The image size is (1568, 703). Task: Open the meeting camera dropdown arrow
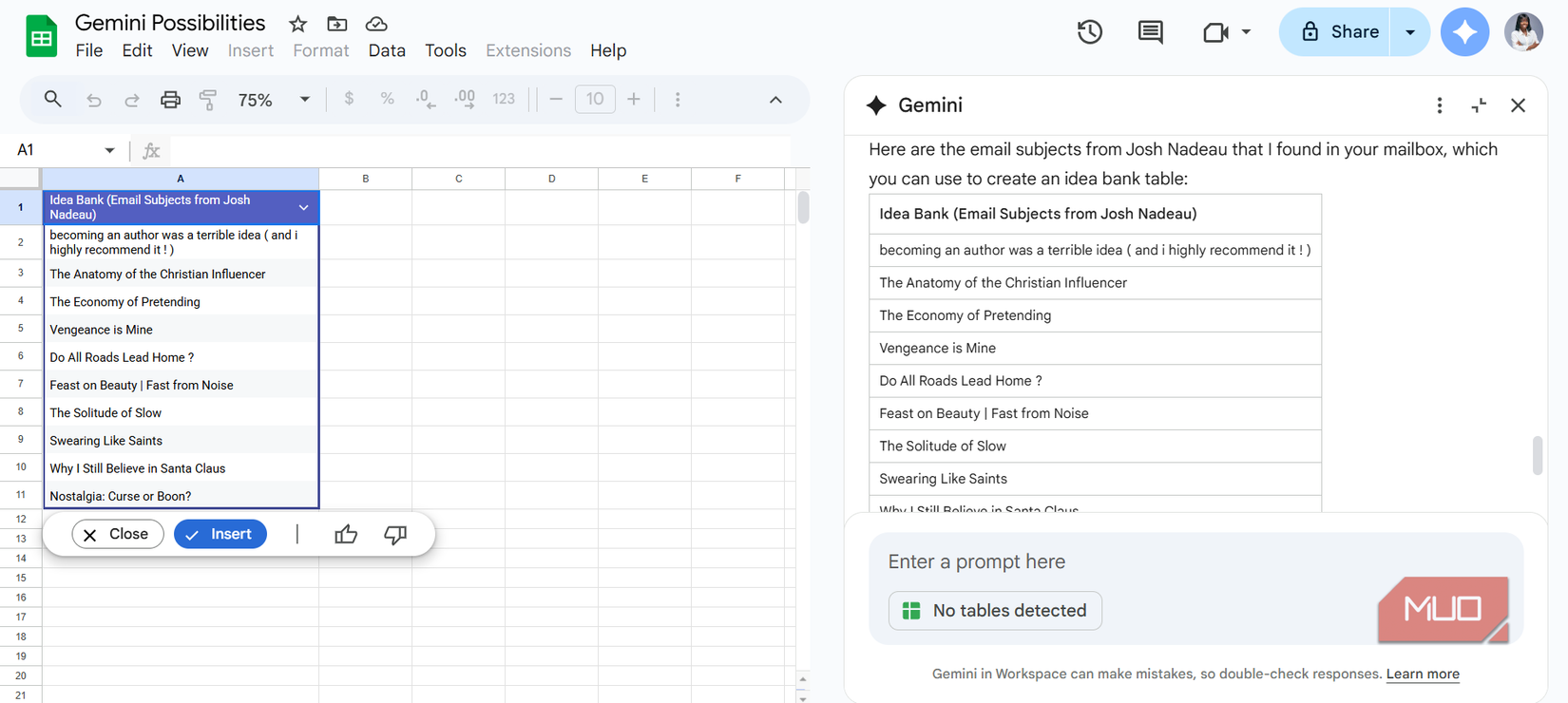[x=1246, y=32]
